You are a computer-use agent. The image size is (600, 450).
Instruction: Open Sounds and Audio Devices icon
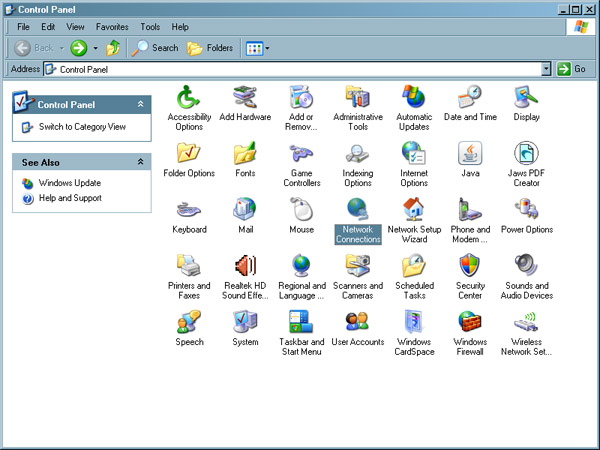click(527, 277)
